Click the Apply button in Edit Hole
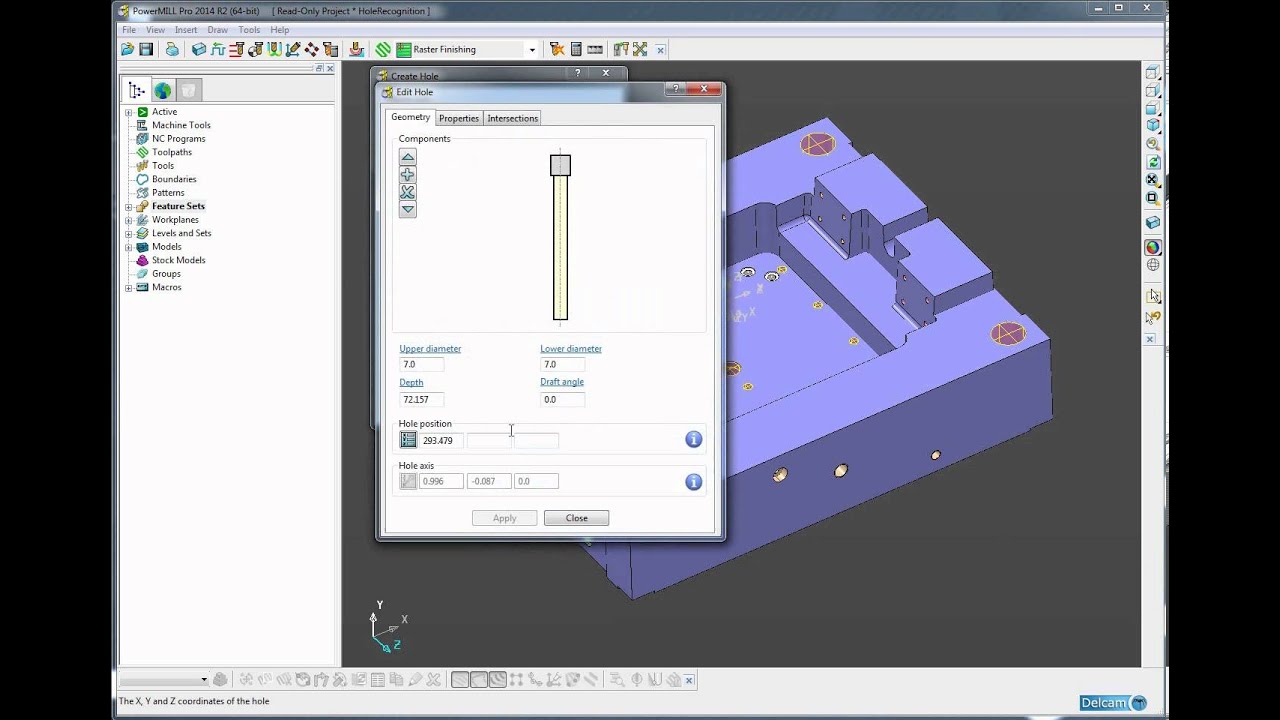Viewport: 1280px width, 720px height. [x=504, y=518]
